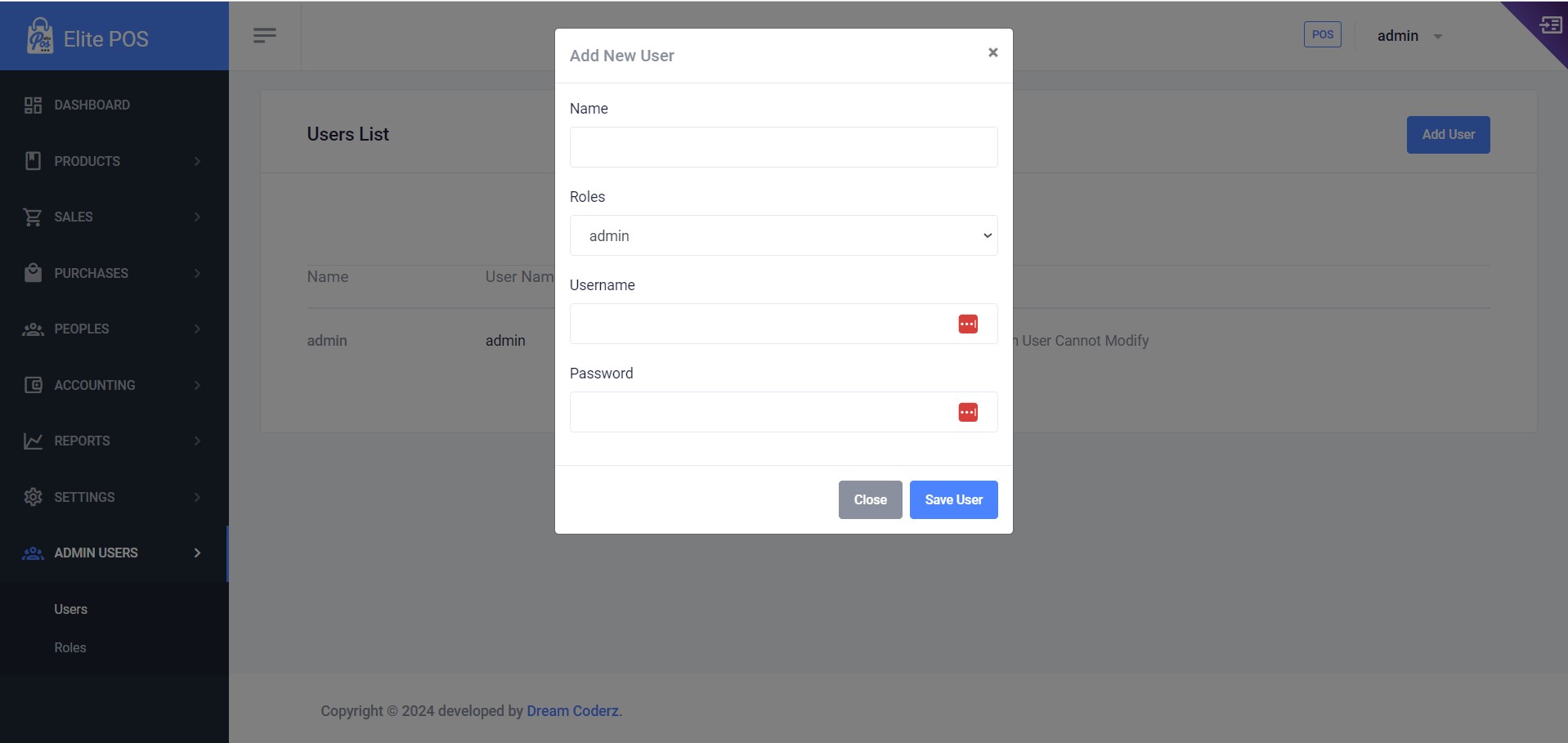
Task: Click password manager icon in Username field
Action: [x=968, y=325]
